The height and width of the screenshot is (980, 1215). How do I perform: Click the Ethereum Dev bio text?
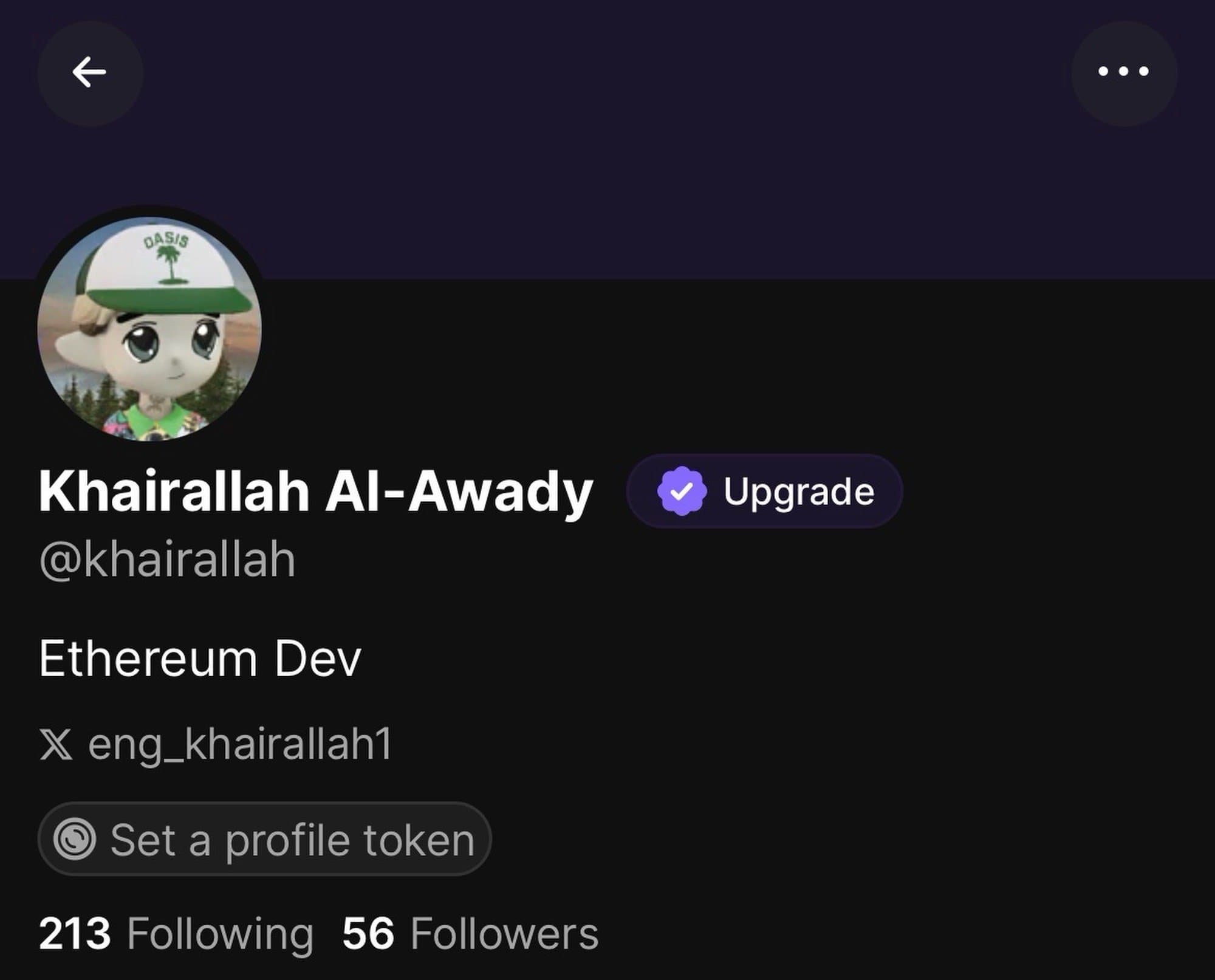coord(200,659)
